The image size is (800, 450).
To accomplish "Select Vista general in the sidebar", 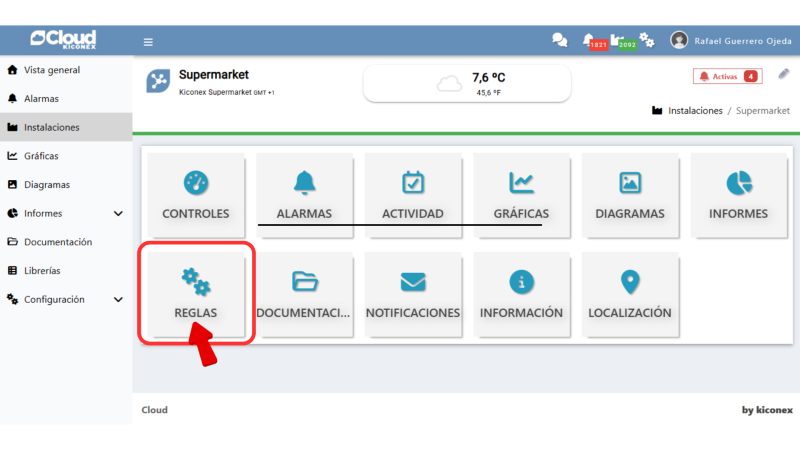I will tap(52, 70).
